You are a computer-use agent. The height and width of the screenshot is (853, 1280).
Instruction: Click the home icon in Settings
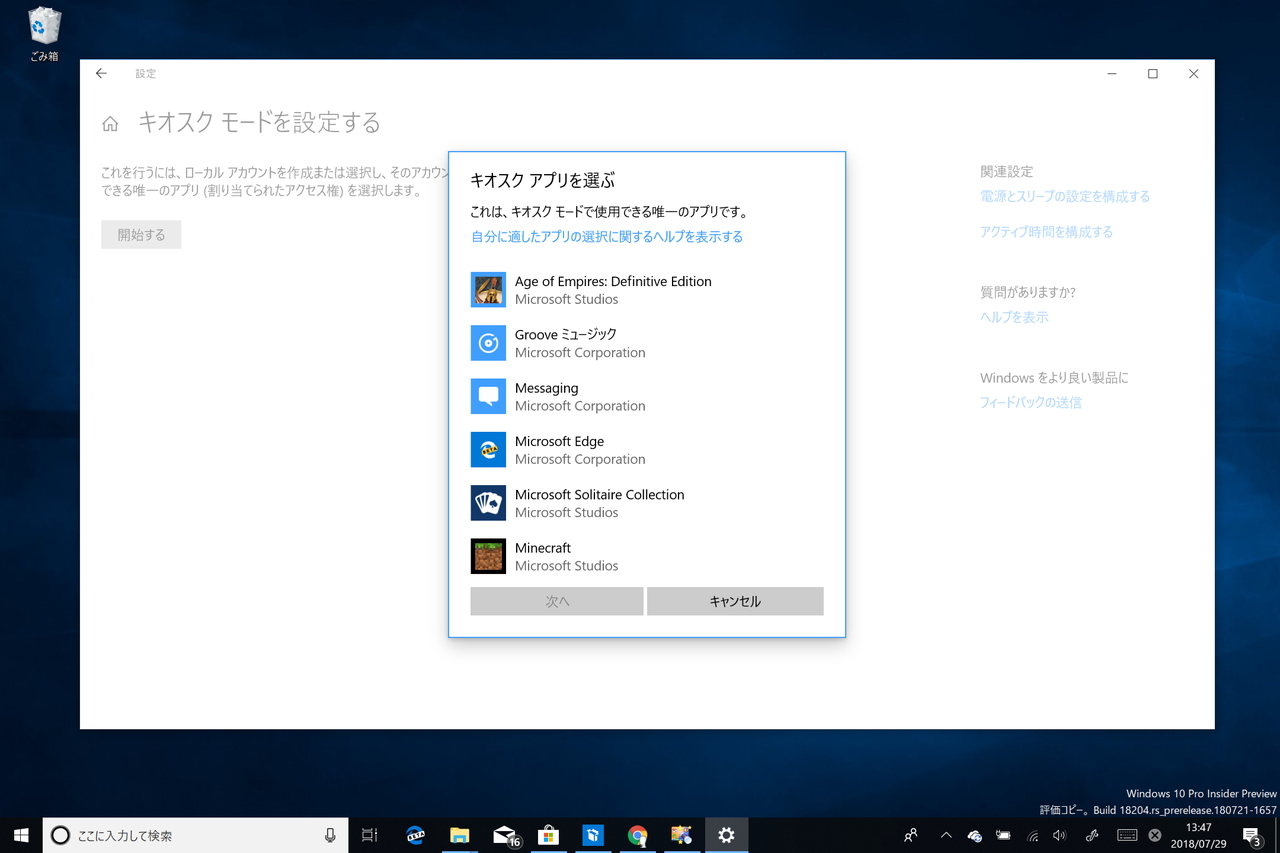(x=110, y=122)
